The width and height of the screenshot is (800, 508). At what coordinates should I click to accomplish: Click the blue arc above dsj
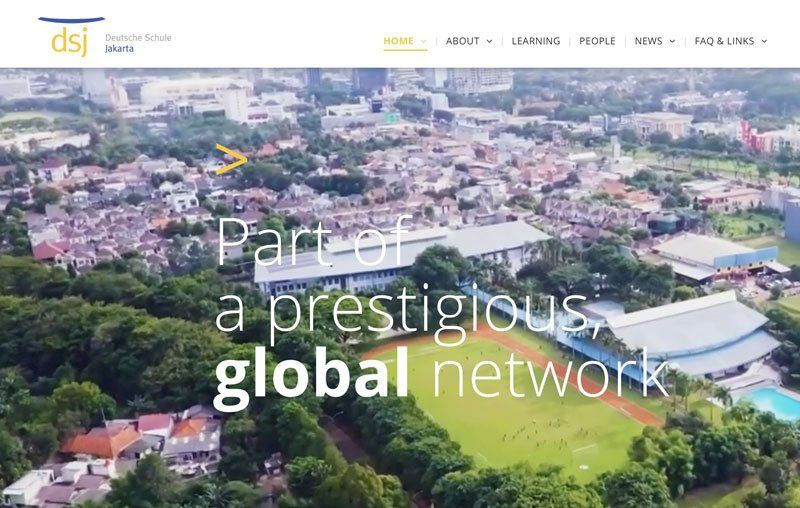point(71,20)
